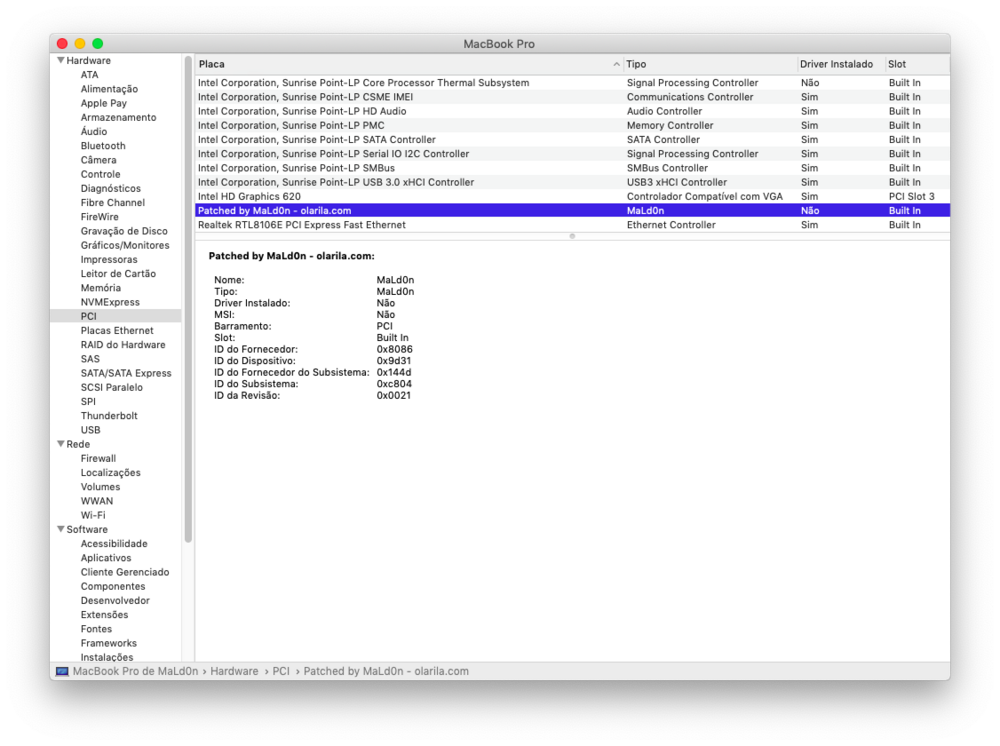The width and height of the screenshot is (1000, 746).
Task: Click Hardware in the bottom path bar
Action: pyautogui.click(x=234, y=671)
